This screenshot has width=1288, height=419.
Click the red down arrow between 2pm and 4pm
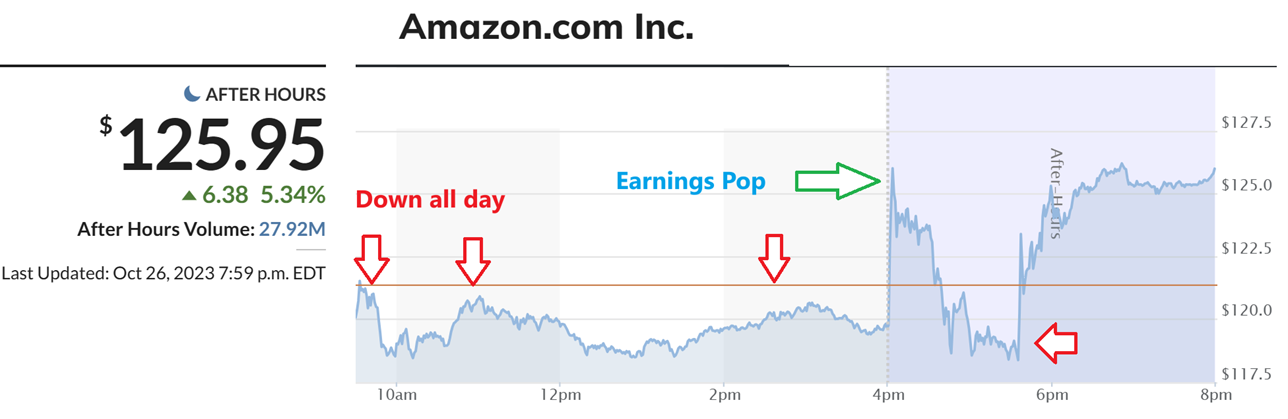pos(774,260)
